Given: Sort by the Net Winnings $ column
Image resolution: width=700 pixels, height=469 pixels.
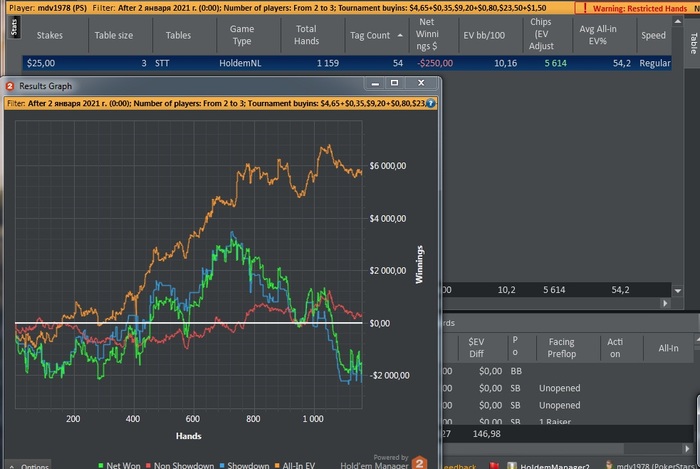Looking at the screenshot, I should (x=427, y=34).
